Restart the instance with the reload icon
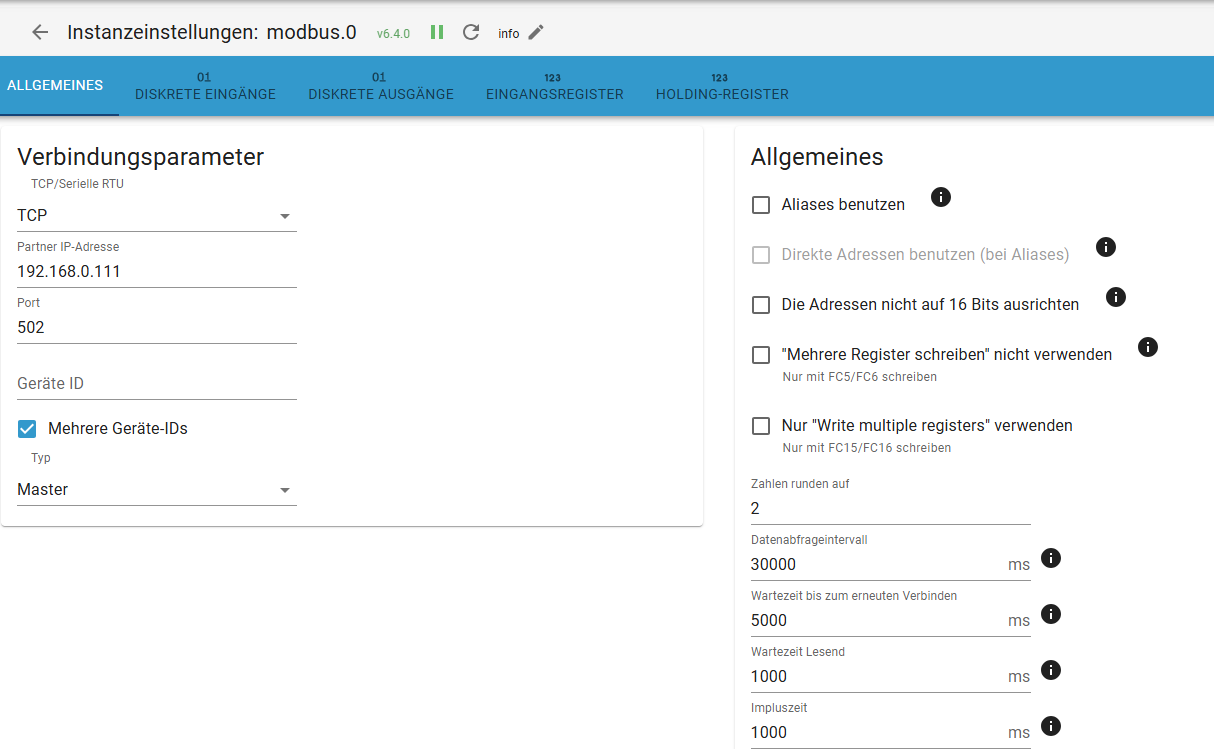This screenshot has height=749, width=1214. tap(471, 32)
